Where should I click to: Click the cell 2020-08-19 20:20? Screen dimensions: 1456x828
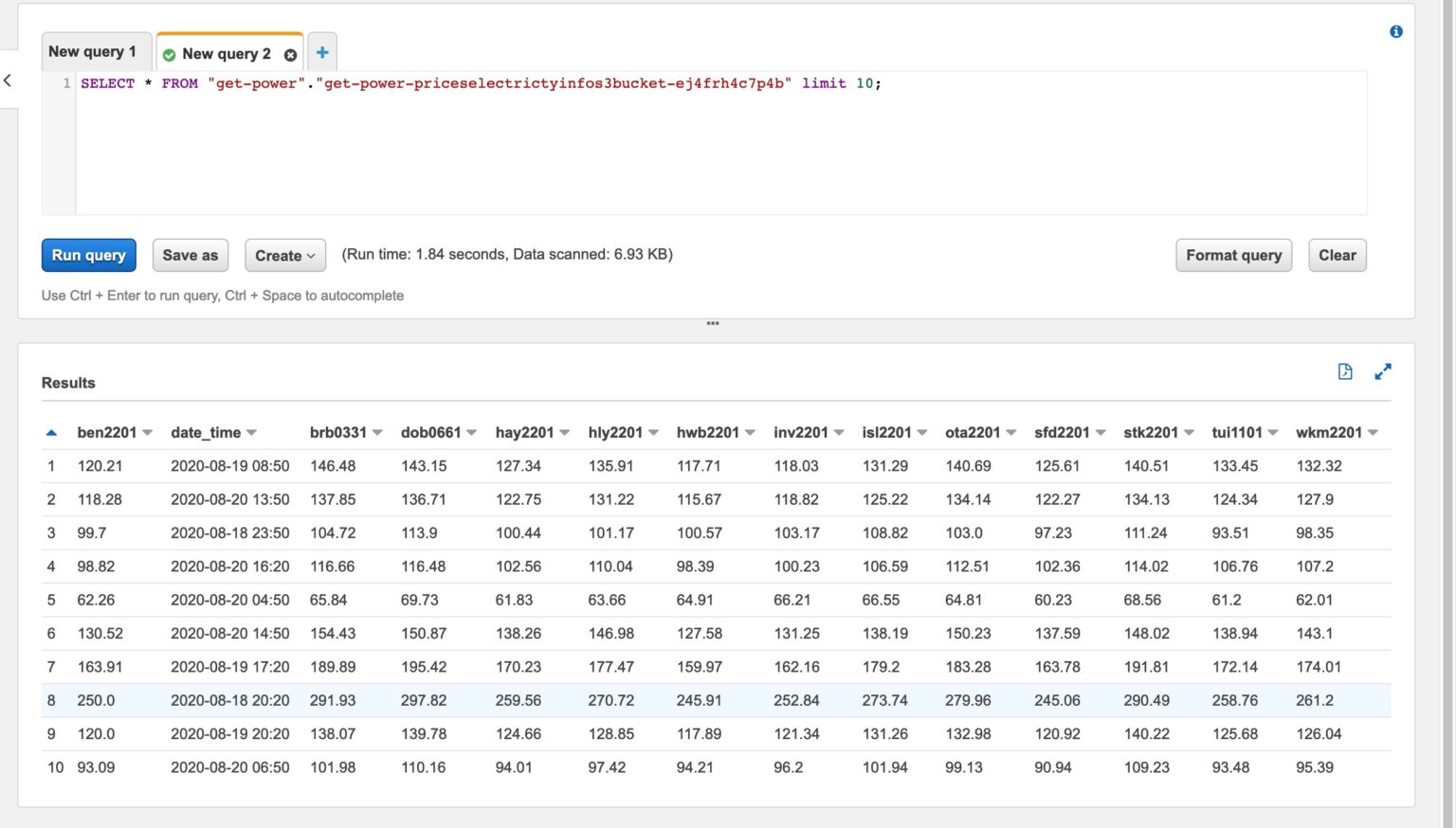229,734
